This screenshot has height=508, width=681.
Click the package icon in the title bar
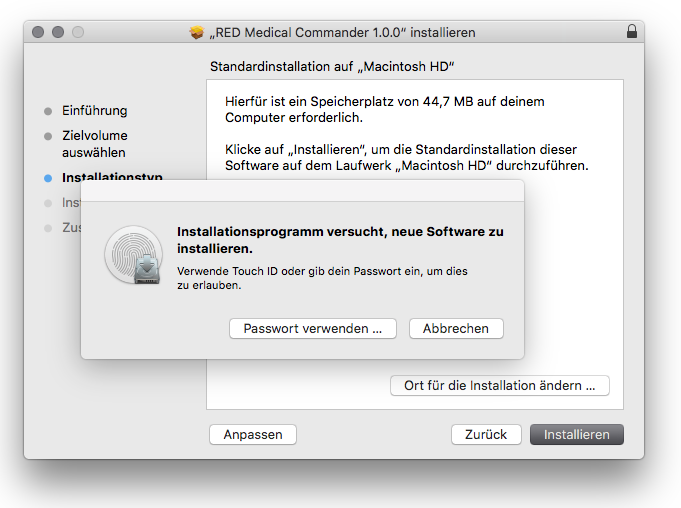tap(197, 32)
